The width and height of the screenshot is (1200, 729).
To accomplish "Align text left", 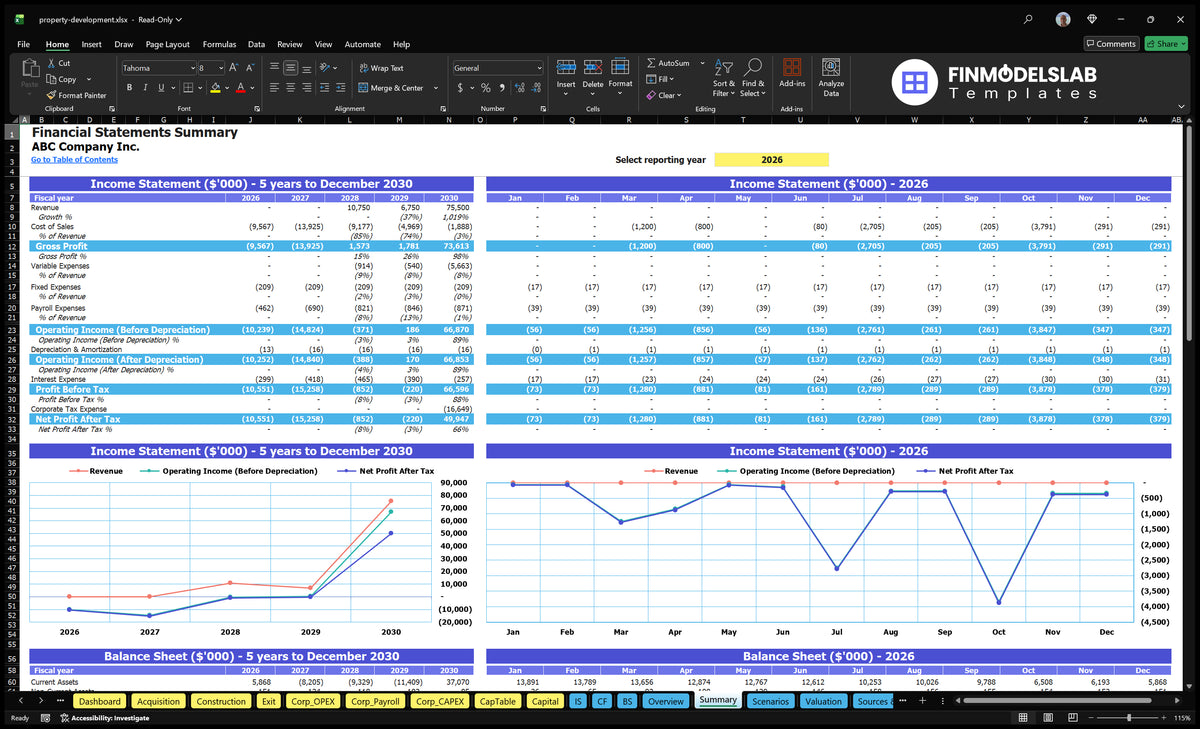I will click(x=275, y=88).
